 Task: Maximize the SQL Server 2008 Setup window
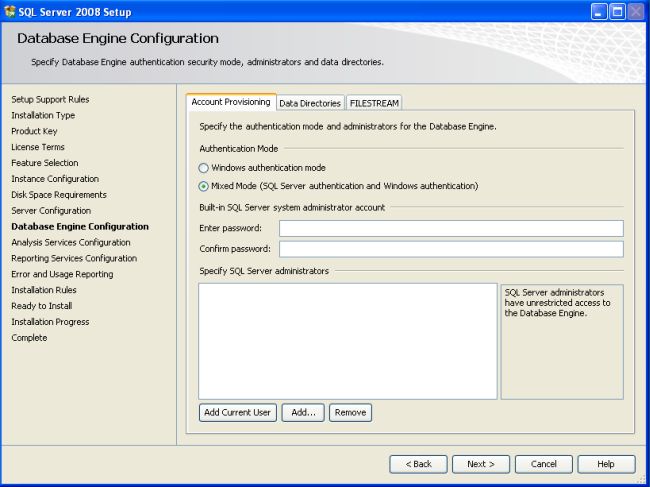click(617, 12)
